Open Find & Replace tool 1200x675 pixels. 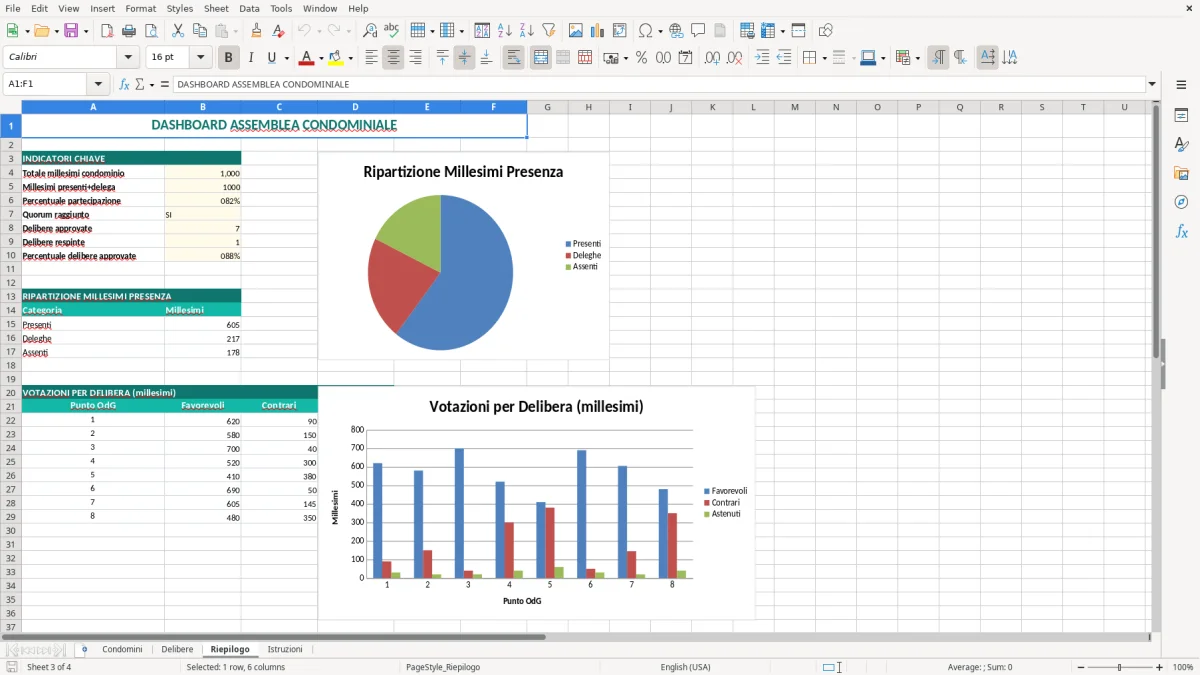[370, 31]
